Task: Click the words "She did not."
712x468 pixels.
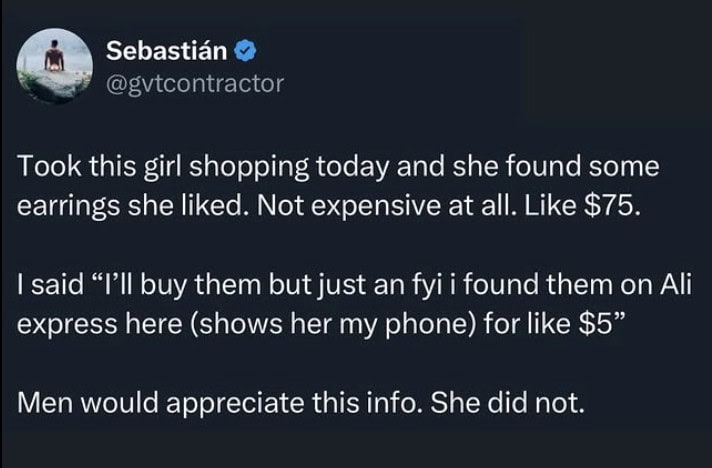Action: click(x=507, y=403)
